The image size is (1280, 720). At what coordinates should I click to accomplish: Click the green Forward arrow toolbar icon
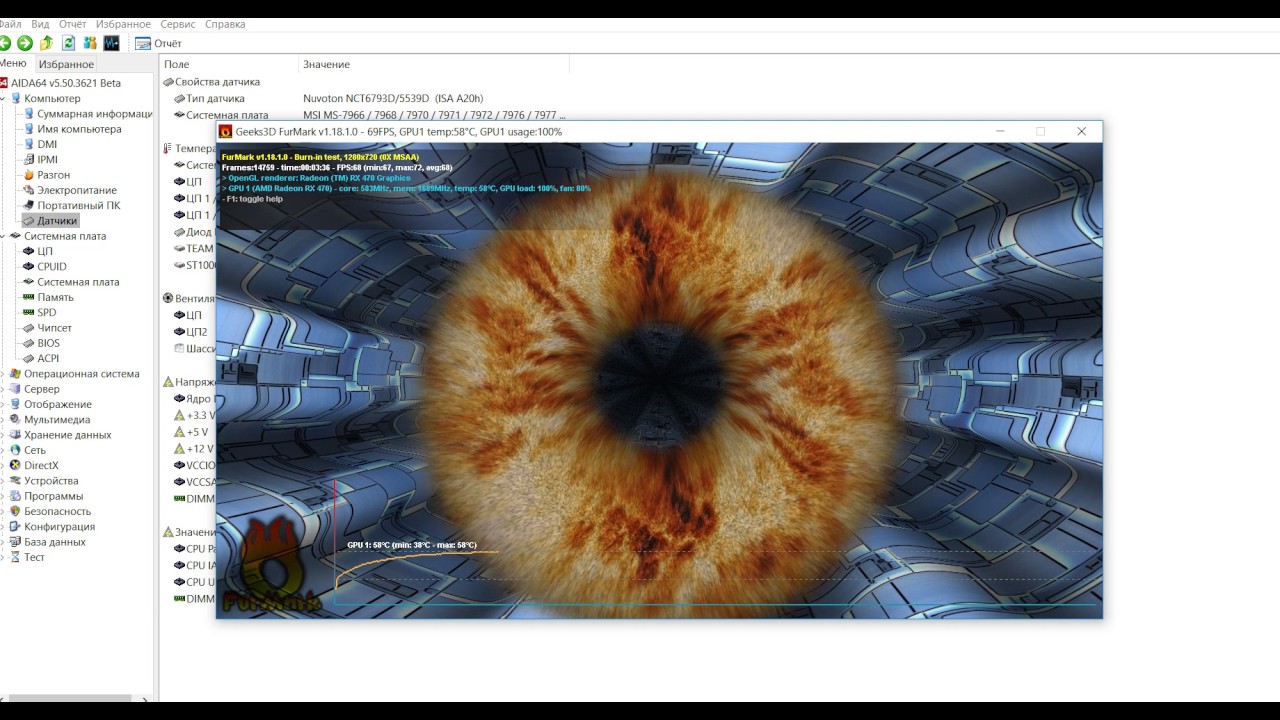[x=25, y=43]
